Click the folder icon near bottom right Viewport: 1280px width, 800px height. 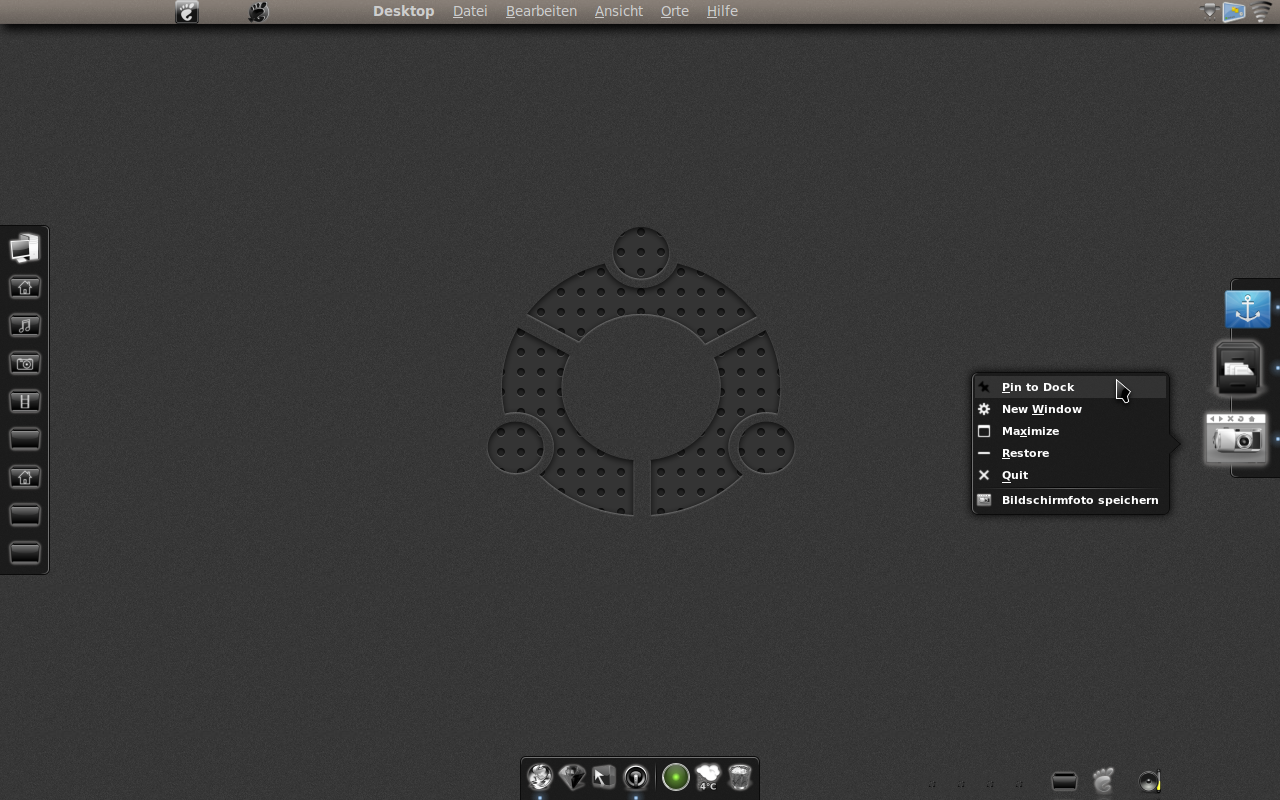point(1064,781)
